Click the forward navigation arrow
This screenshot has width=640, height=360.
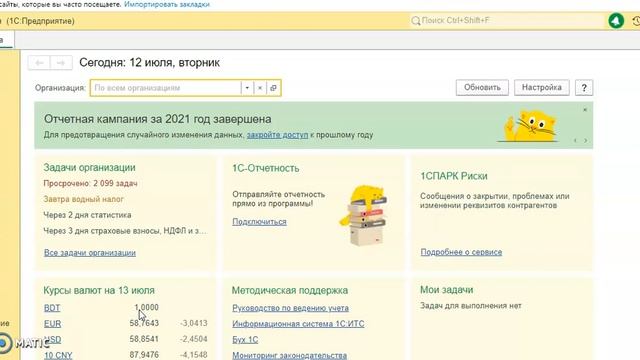tap(61, 63)
